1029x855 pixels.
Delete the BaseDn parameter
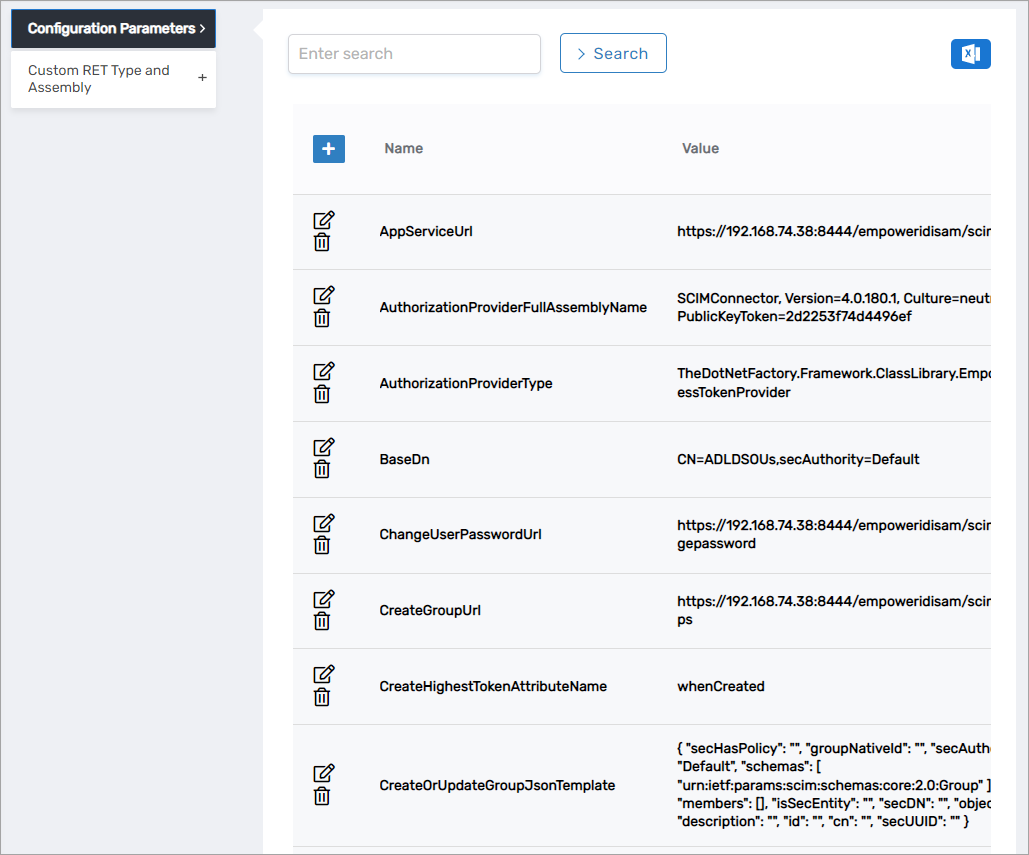pos(322,470)
